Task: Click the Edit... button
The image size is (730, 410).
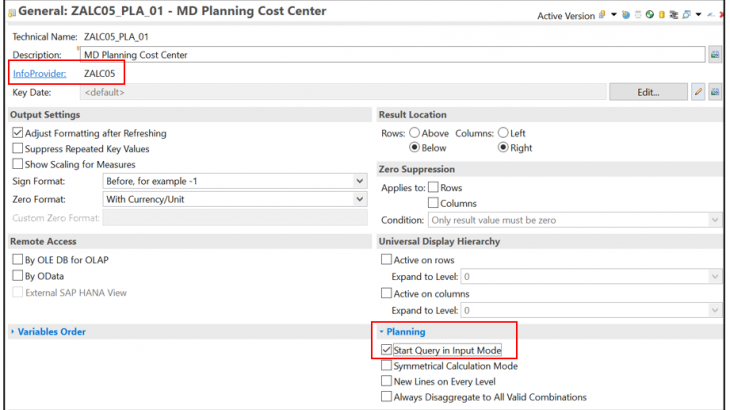Action: coord(648,92)
